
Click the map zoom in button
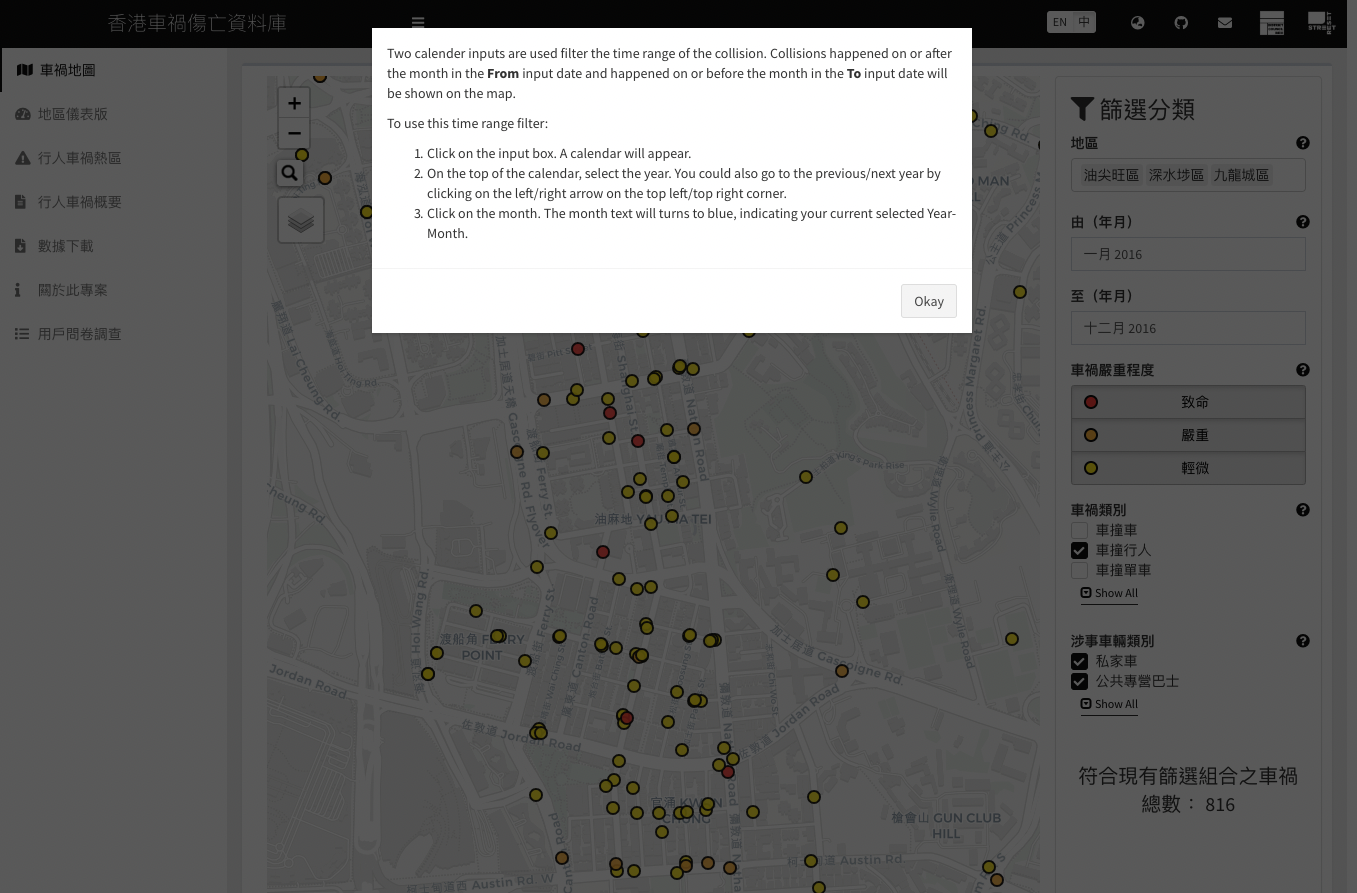tap(294, 102)
